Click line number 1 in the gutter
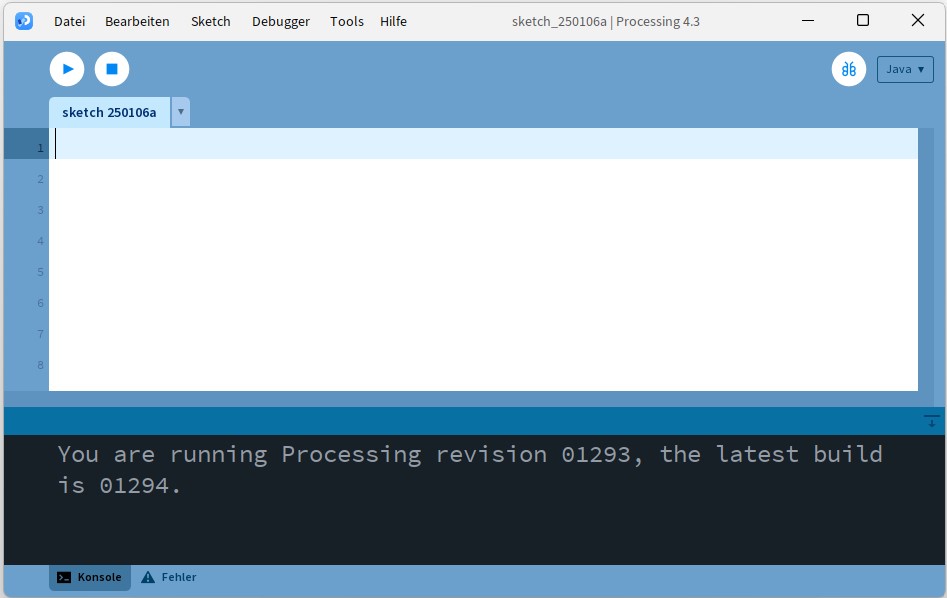The image size is (947, 598). 40,148
